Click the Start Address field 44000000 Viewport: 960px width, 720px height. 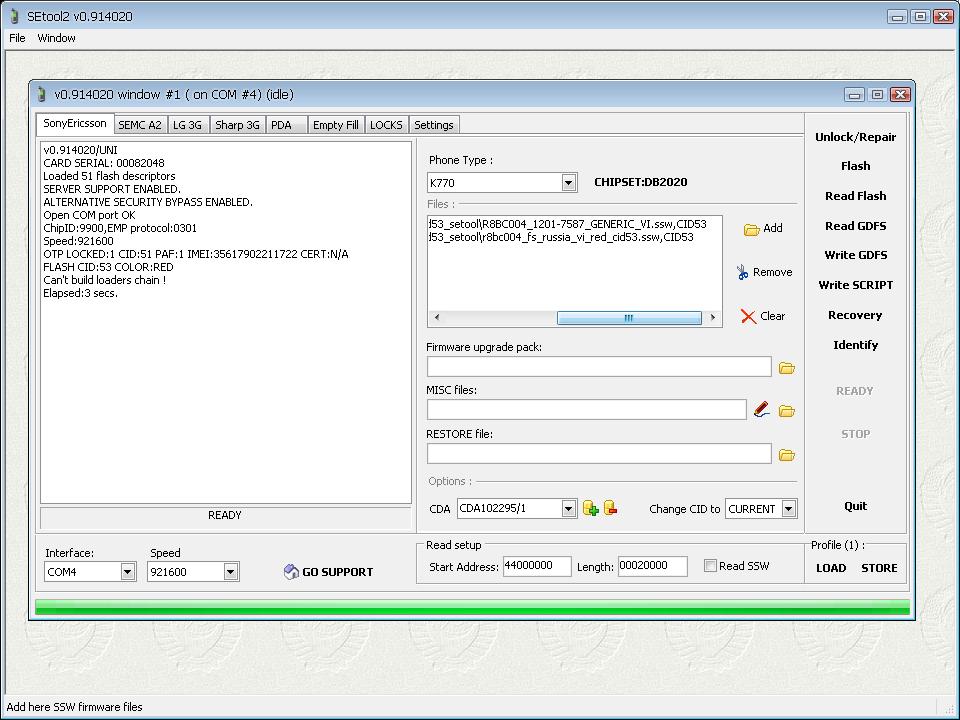537,566
